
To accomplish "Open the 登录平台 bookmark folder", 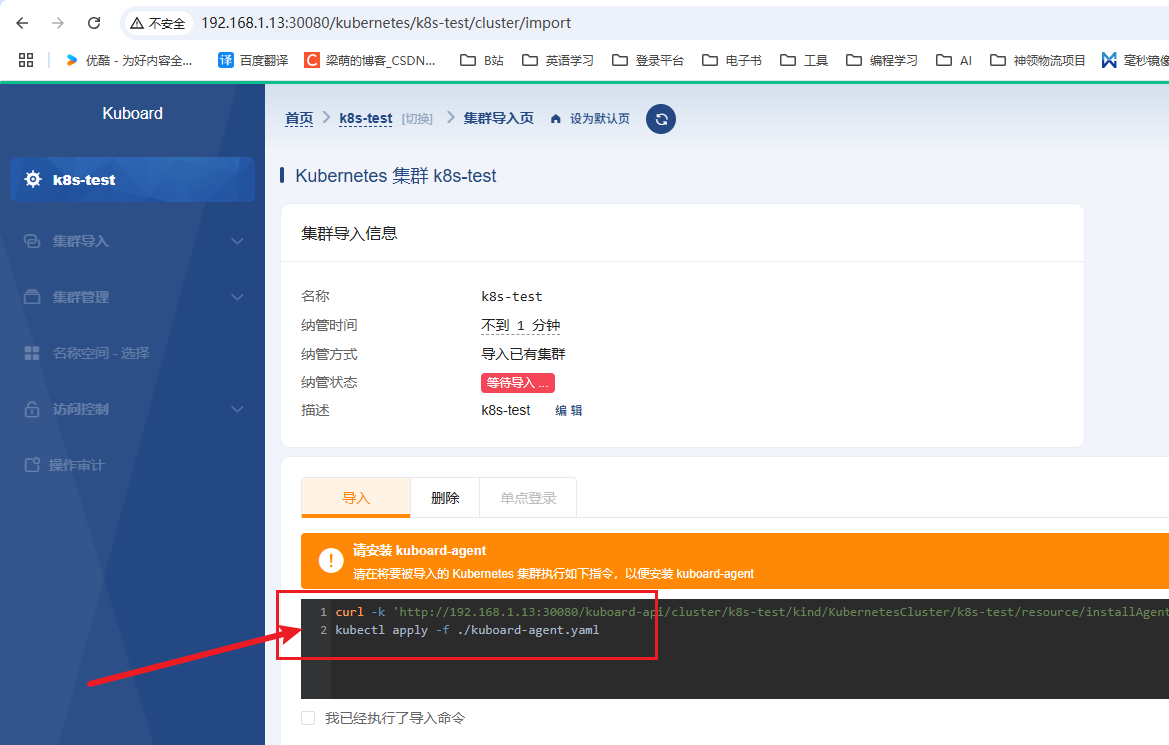I will tap(648, 60).
